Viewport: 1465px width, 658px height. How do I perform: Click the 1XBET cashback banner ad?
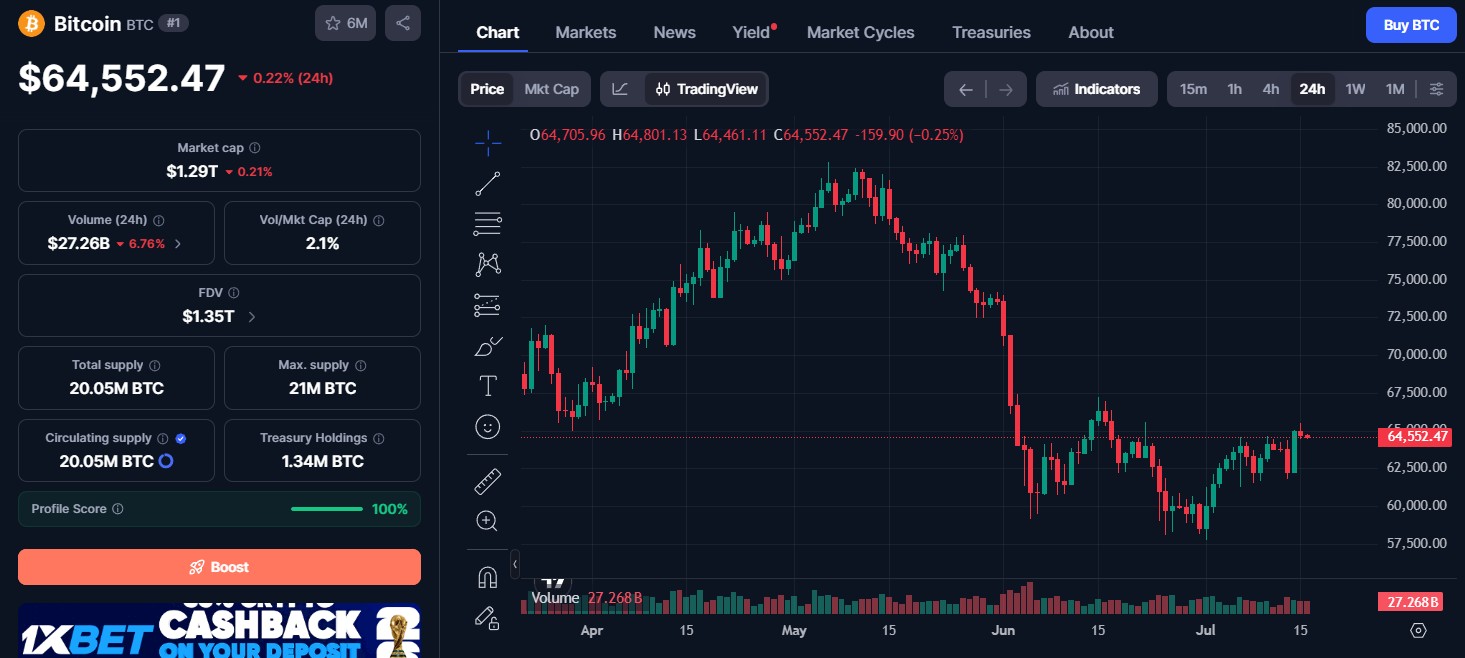point(219,630)
